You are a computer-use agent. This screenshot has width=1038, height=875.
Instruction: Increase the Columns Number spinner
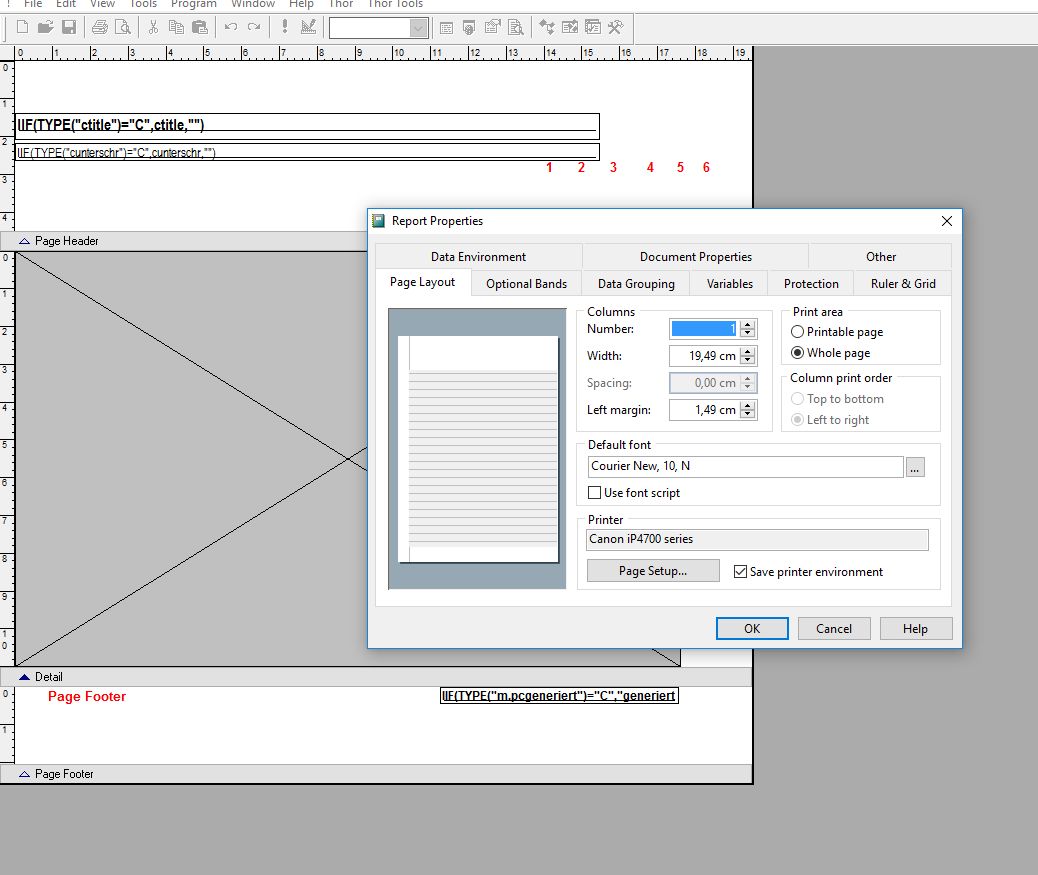pos(749,324)
